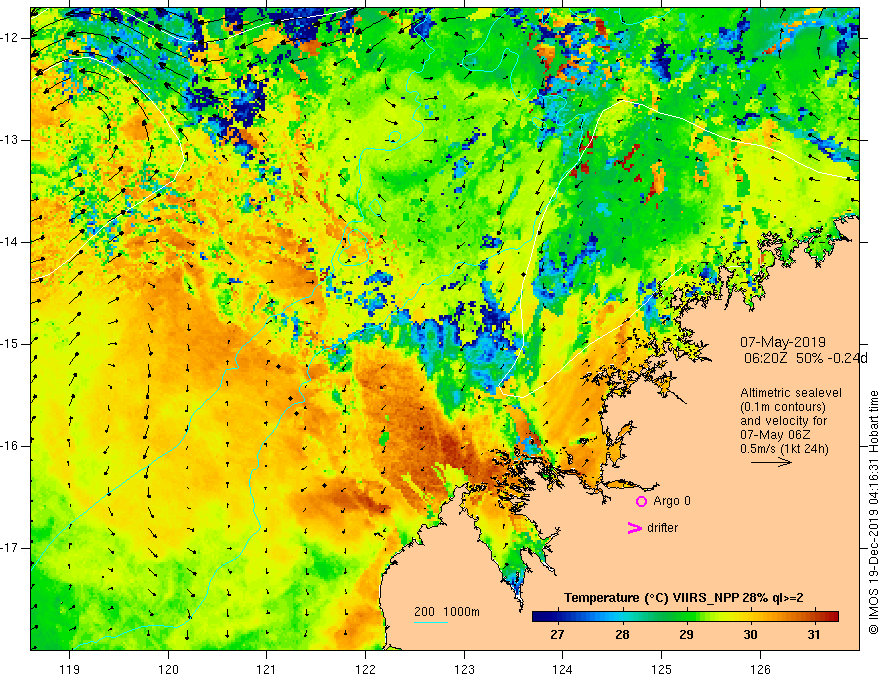Click the latitude label -14

pyautogui.click(x=10, y=242)
